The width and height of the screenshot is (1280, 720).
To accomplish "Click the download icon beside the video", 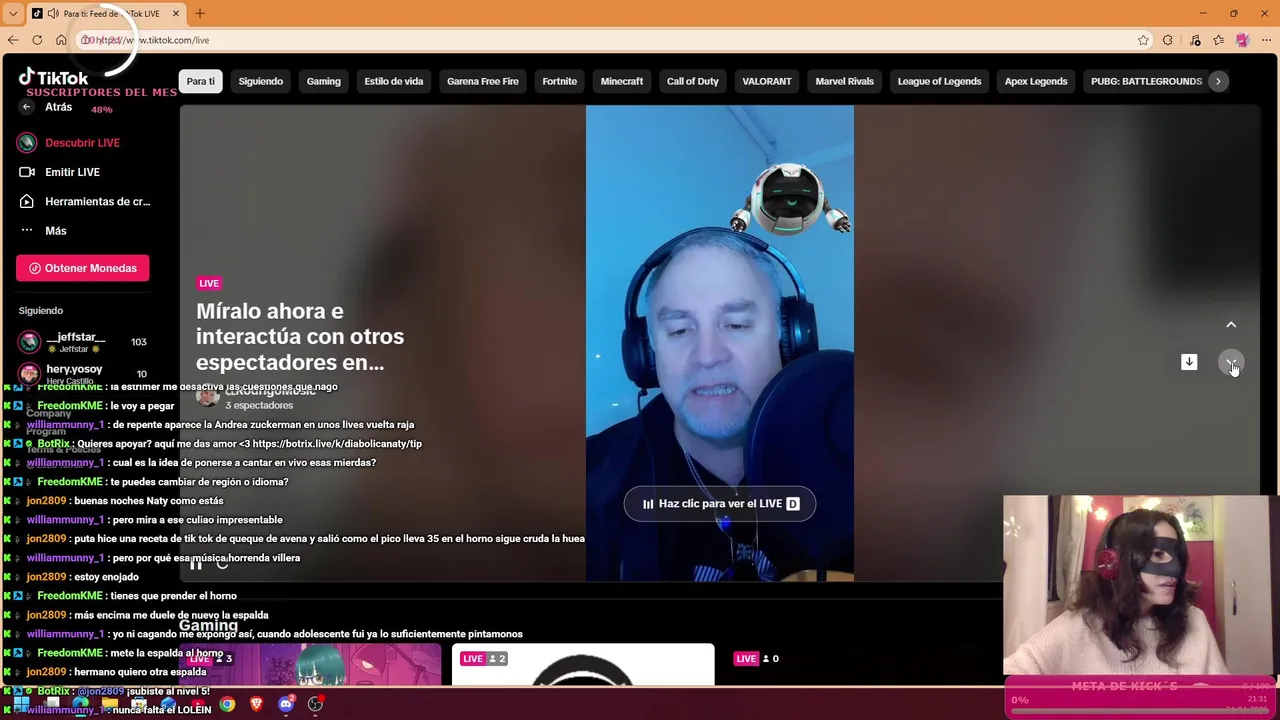I will coord(1189,362).
